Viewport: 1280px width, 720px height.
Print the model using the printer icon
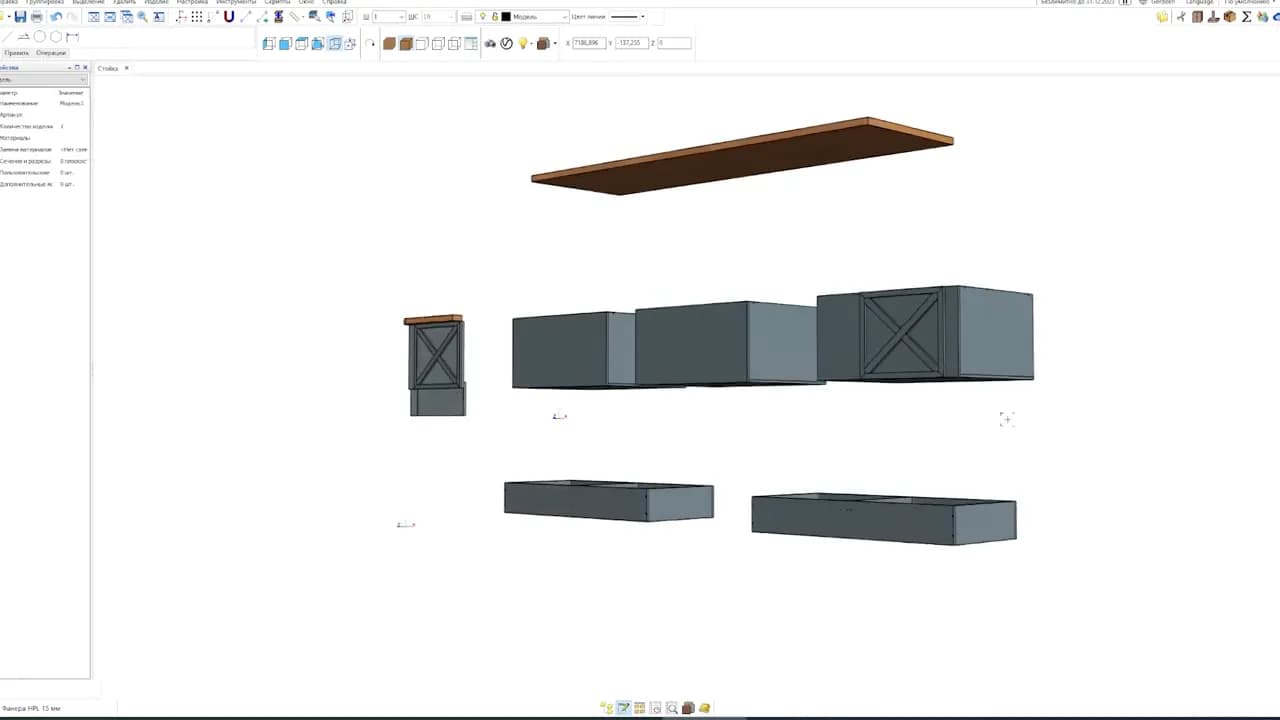[37, 17]
